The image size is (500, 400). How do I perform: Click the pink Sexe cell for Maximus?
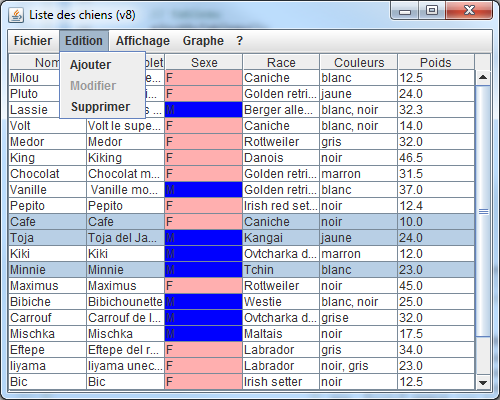204,286
